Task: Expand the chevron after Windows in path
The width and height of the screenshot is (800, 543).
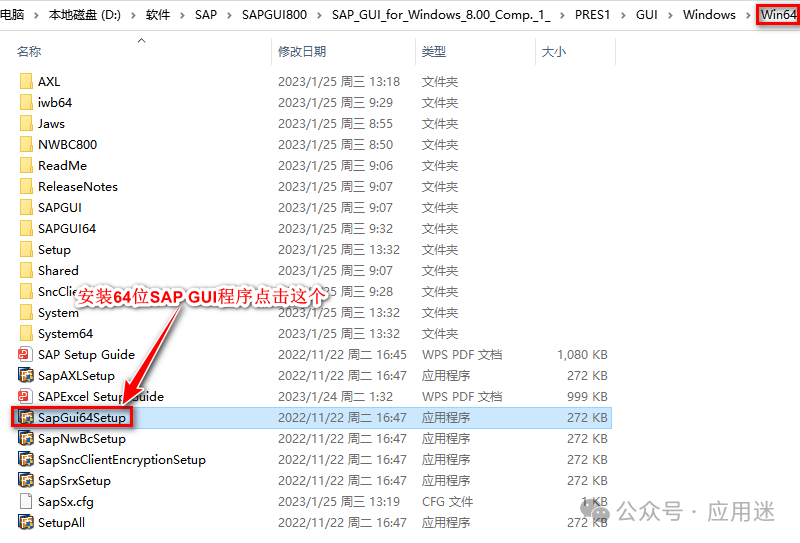Action: point(748,15)
